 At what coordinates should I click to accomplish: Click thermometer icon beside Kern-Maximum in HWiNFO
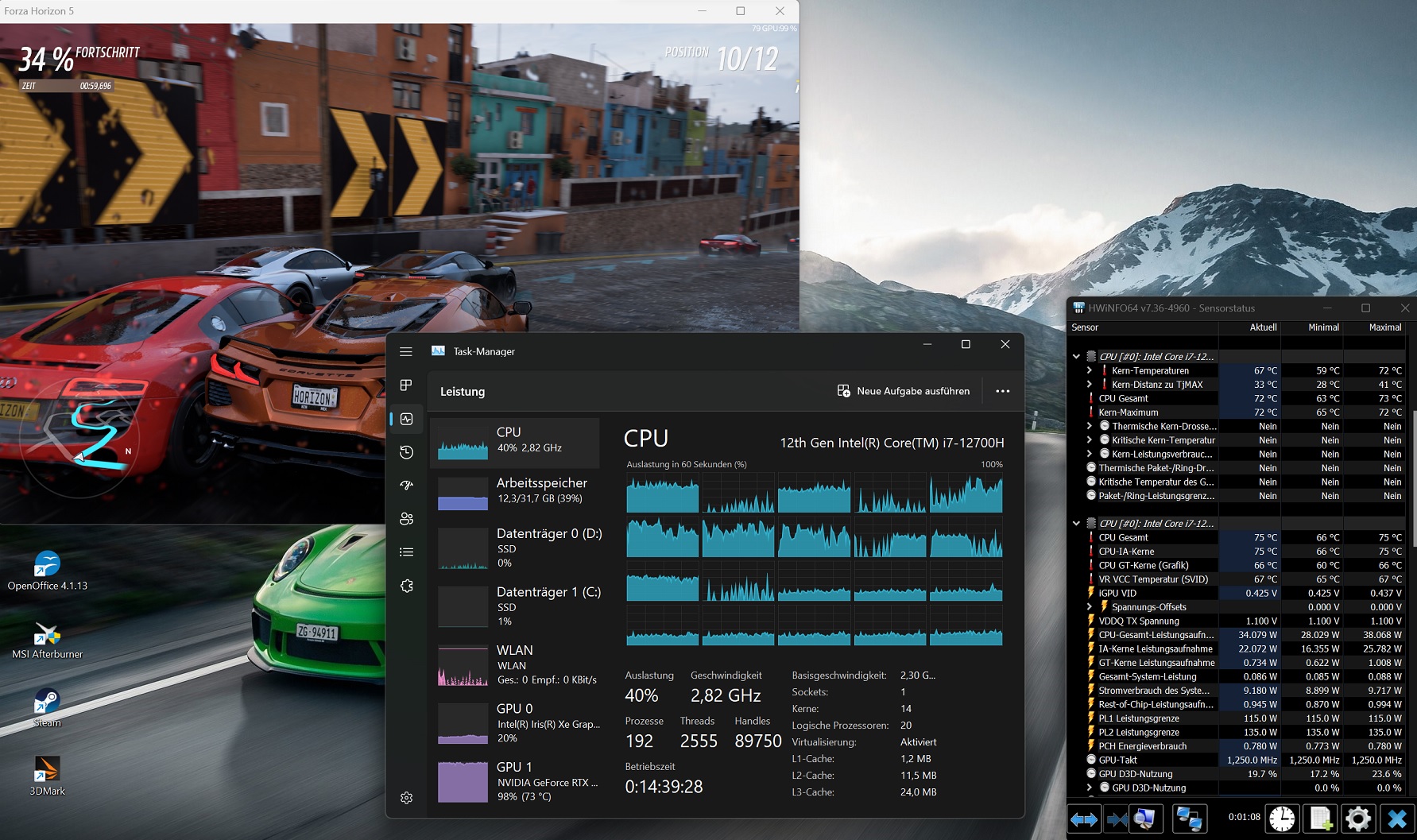[x=1091, y=412]
